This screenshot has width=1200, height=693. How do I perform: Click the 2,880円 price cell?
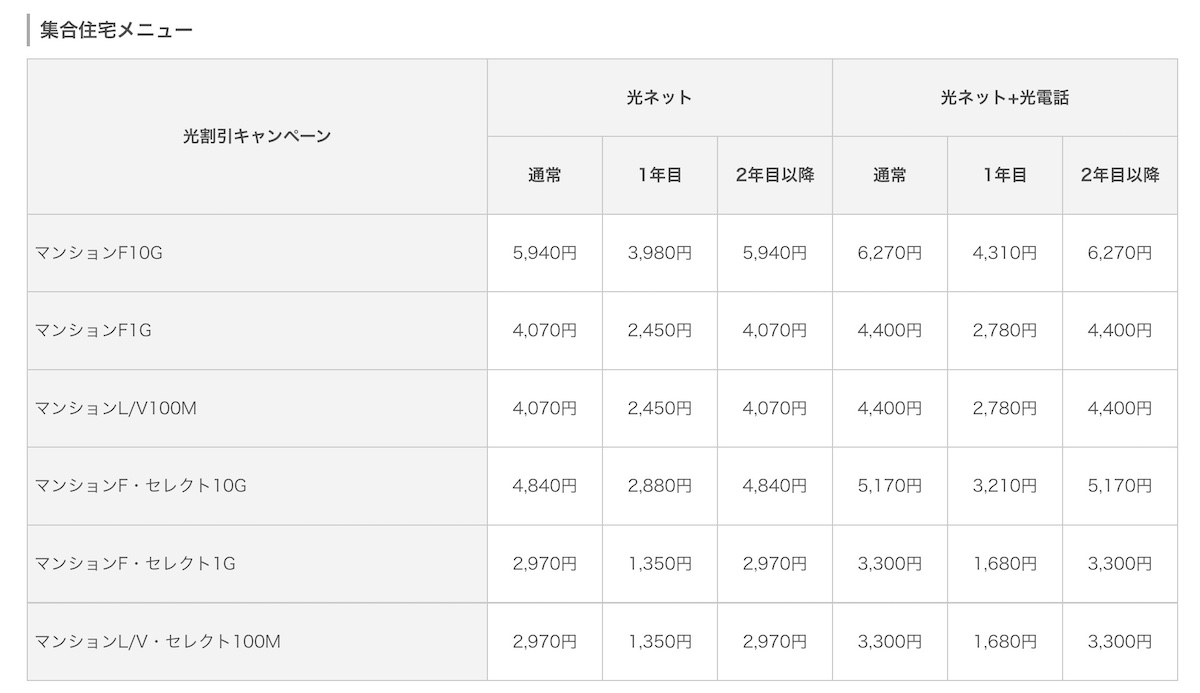660,486
